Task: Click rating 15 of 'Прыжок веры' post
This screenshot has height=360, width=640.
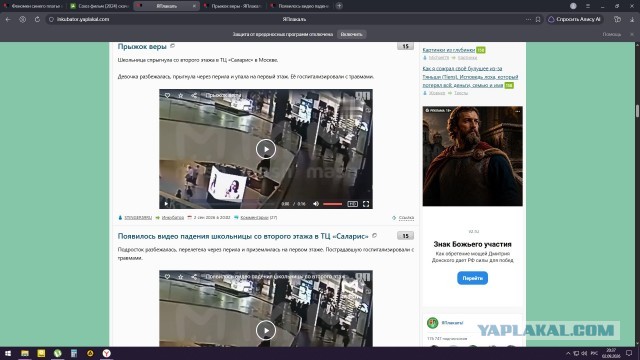Action: click(405, 46)
